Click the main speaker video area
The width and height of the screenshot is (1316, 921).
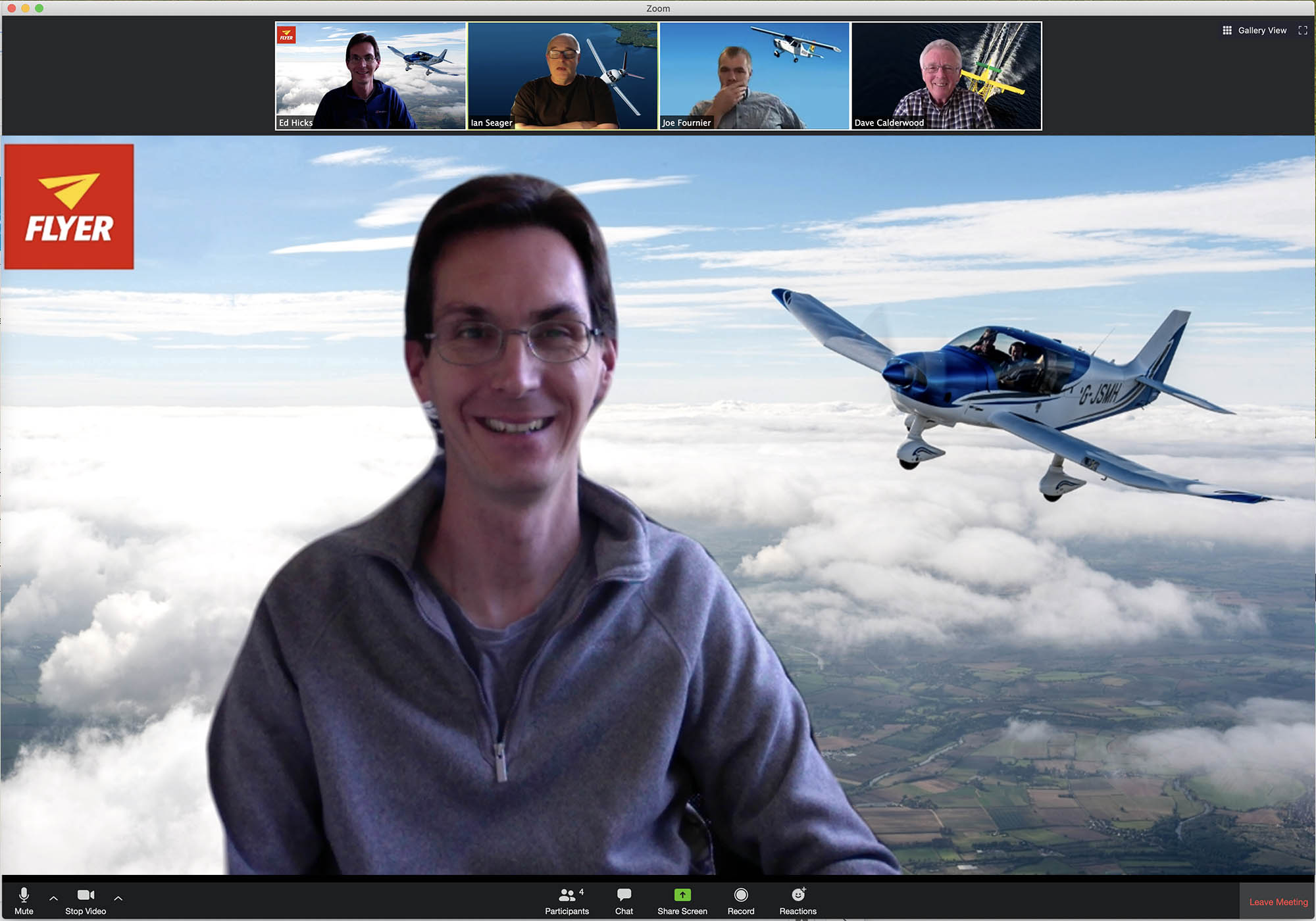[x=658, y=505]
